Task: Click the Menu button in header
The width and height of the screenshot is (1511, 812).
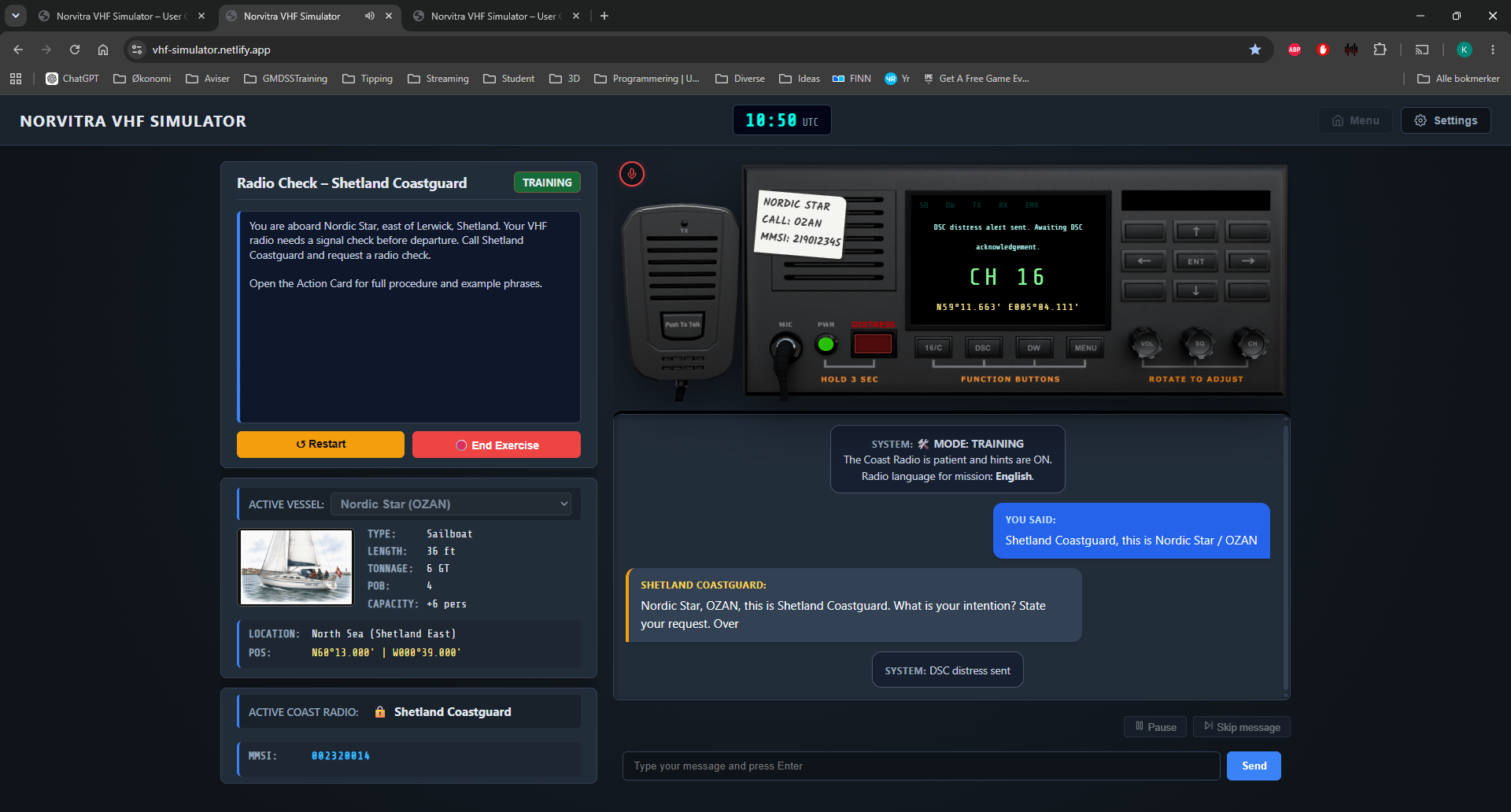Action: tap(1355, 120)
